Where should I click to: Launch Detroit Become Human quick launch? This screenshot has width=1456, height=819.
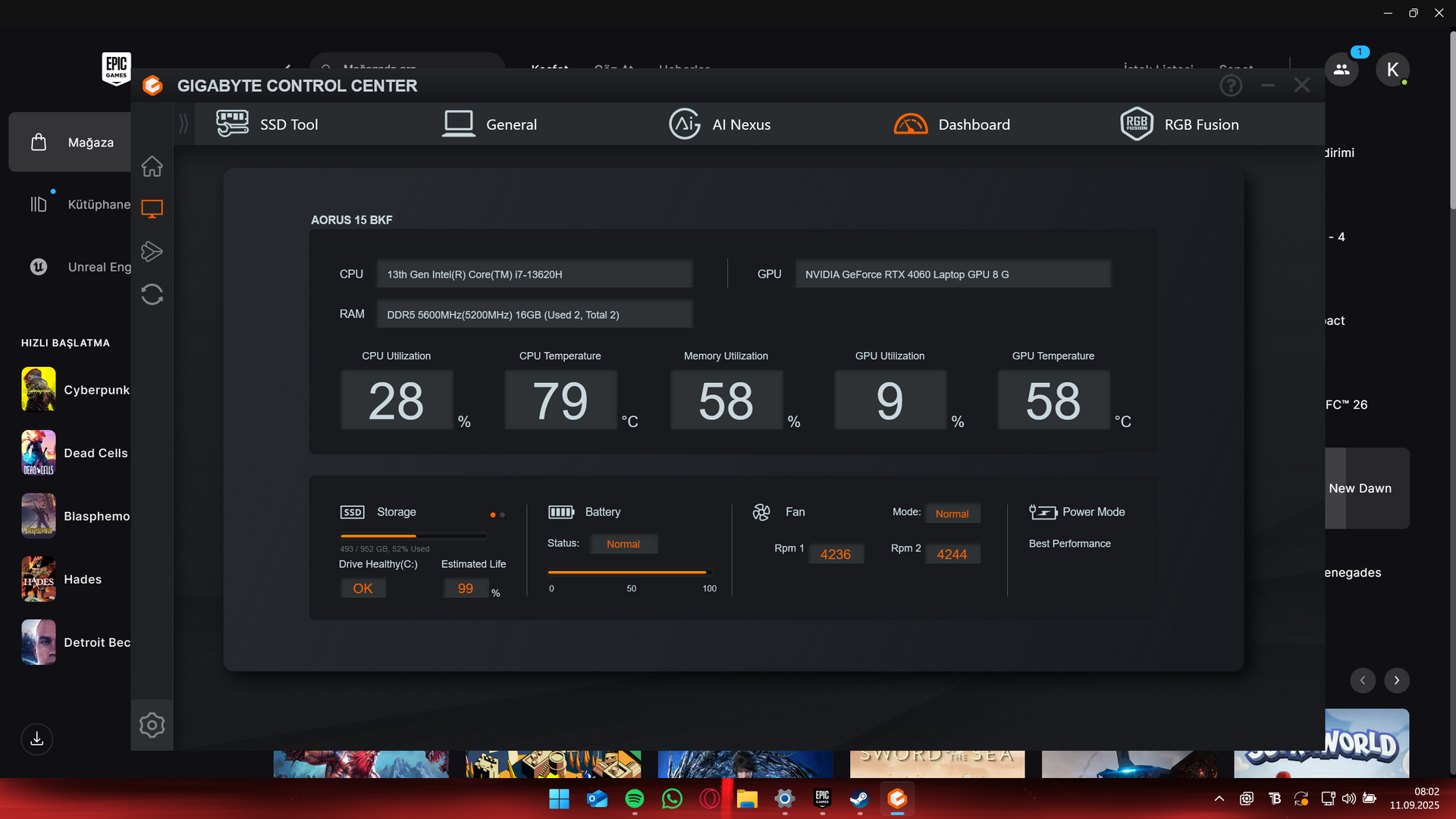click(75, 642)
